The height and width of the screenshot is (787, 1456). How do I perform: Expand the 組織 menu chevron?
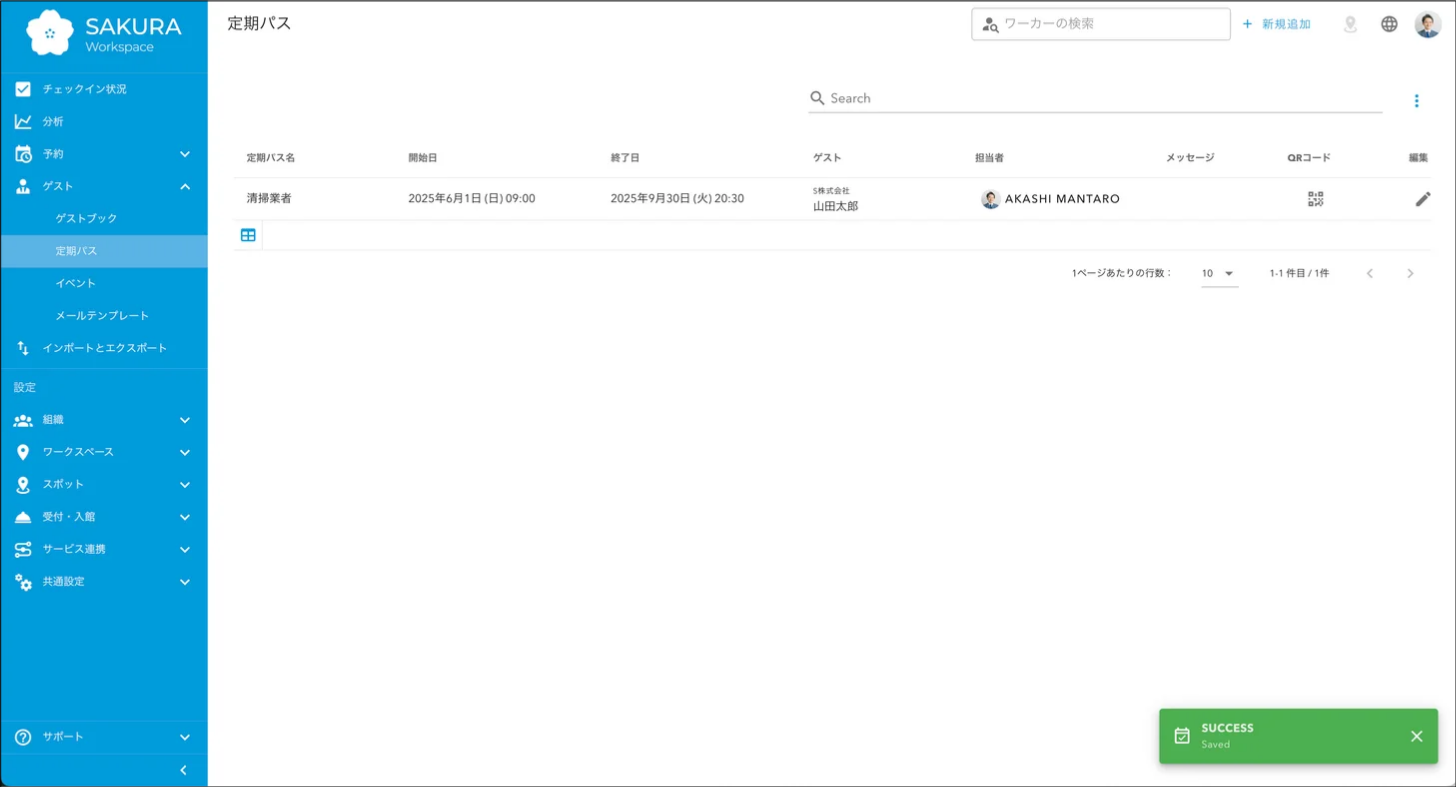[184, 420]
